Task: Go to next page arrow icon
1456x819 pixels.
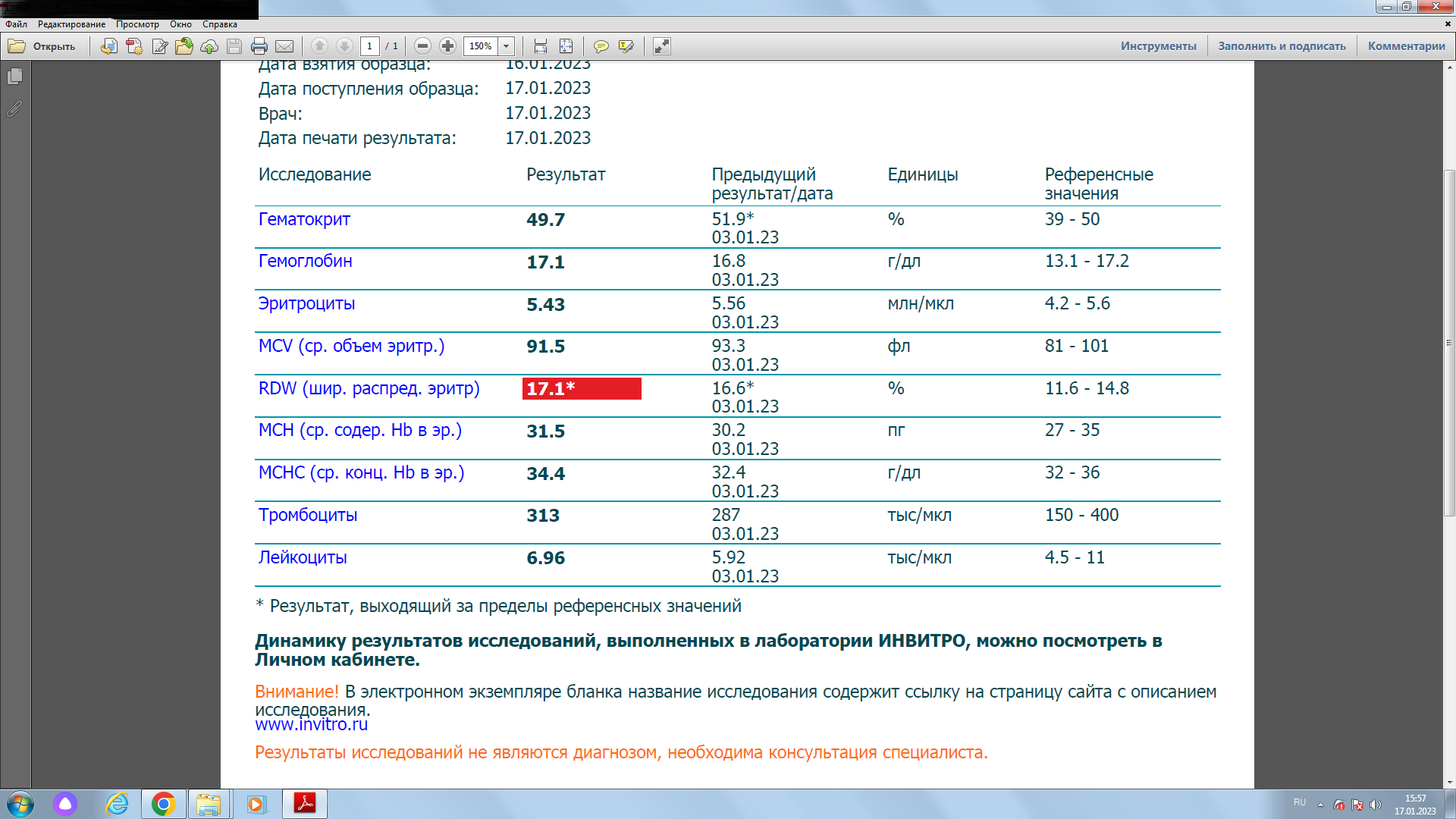Action: pos(344,46)
